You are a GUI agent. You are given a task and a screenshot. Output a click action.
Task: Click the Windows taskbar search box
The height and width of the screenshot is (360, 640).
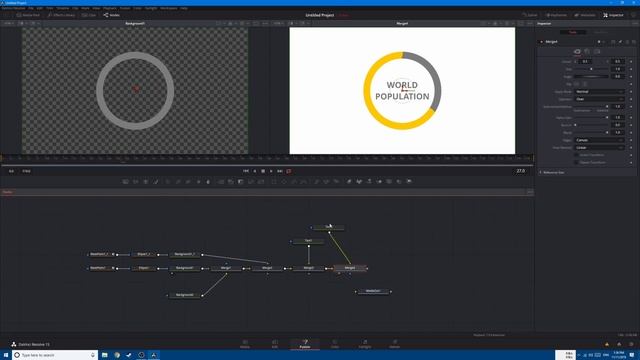[55, 355]
